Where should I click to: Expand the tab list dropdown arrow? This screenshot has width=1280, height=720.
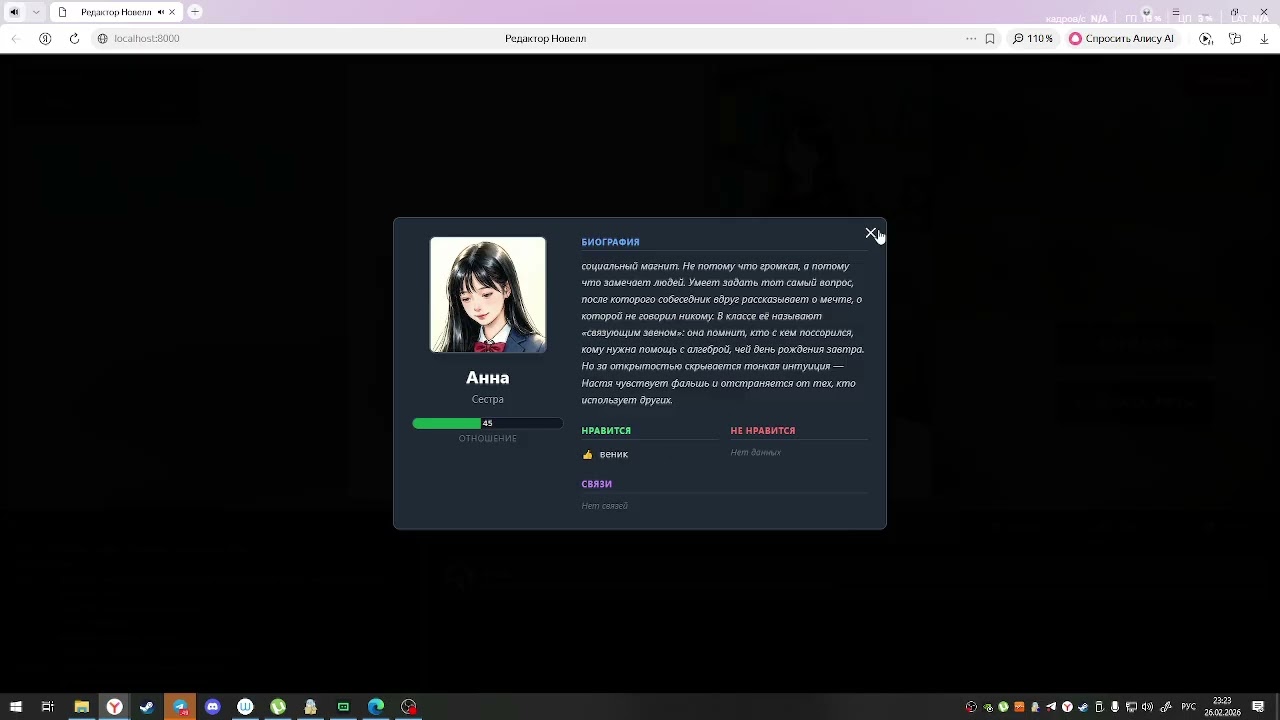click(x=36, y=12)
